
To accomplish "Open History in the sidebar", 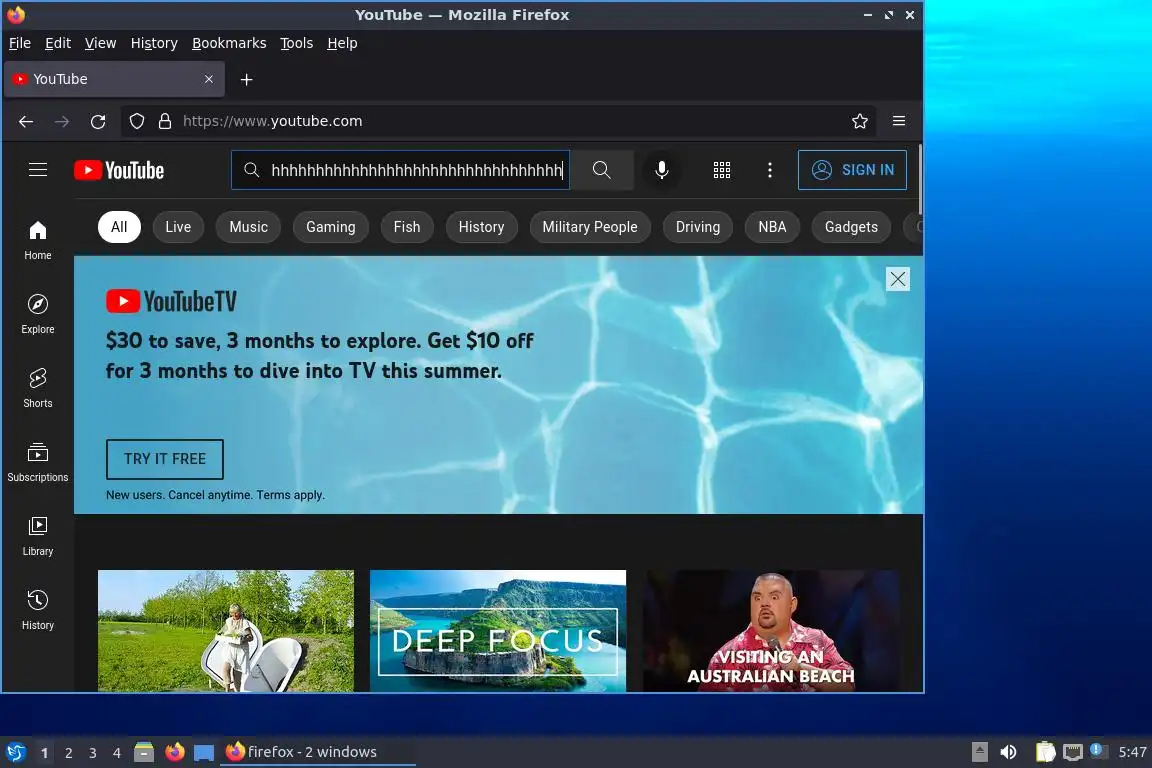I will pos(37,610).
